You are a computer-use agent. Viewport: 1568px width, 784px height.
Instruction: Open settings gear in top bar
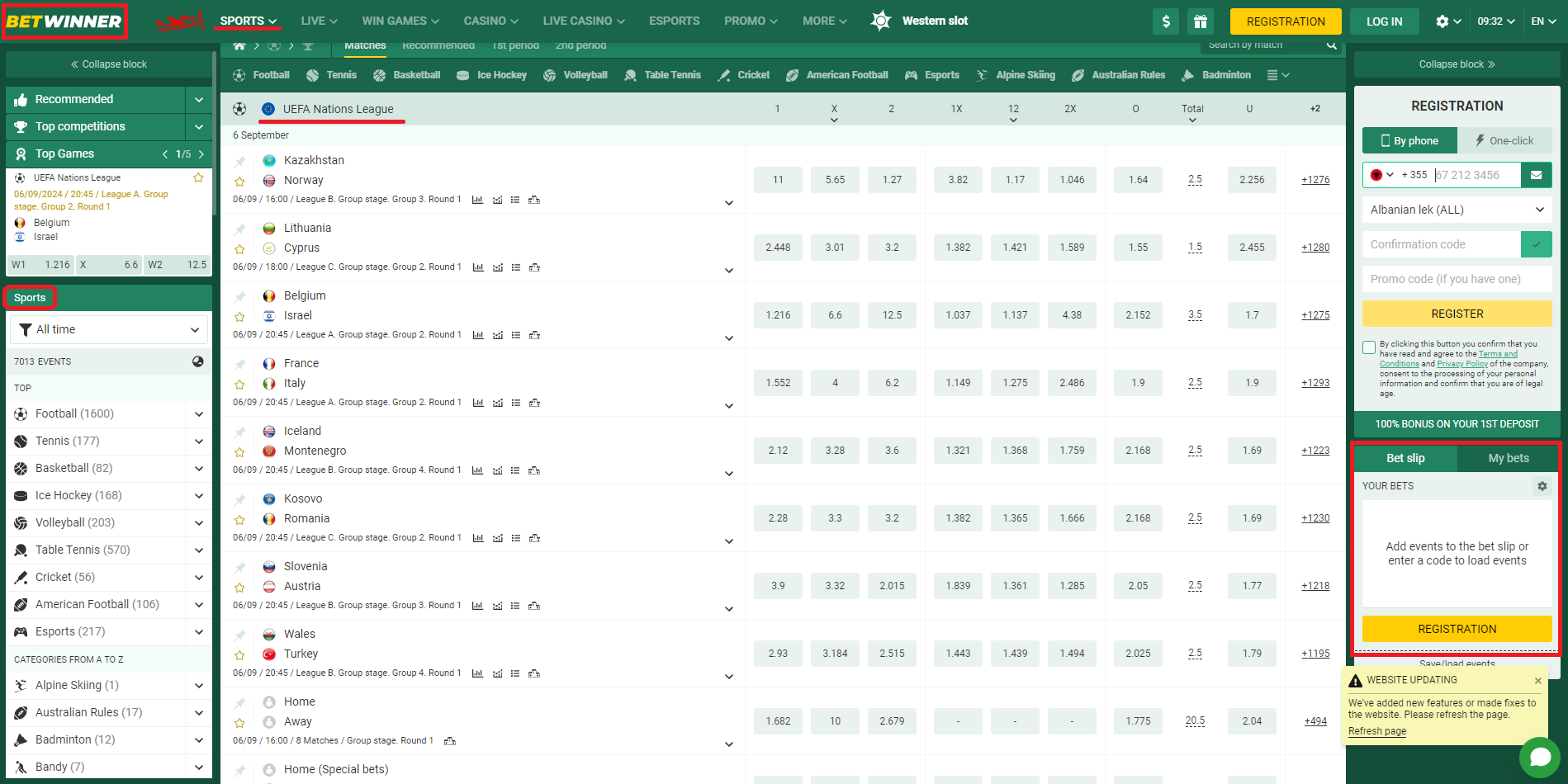tap(1442, 21)
